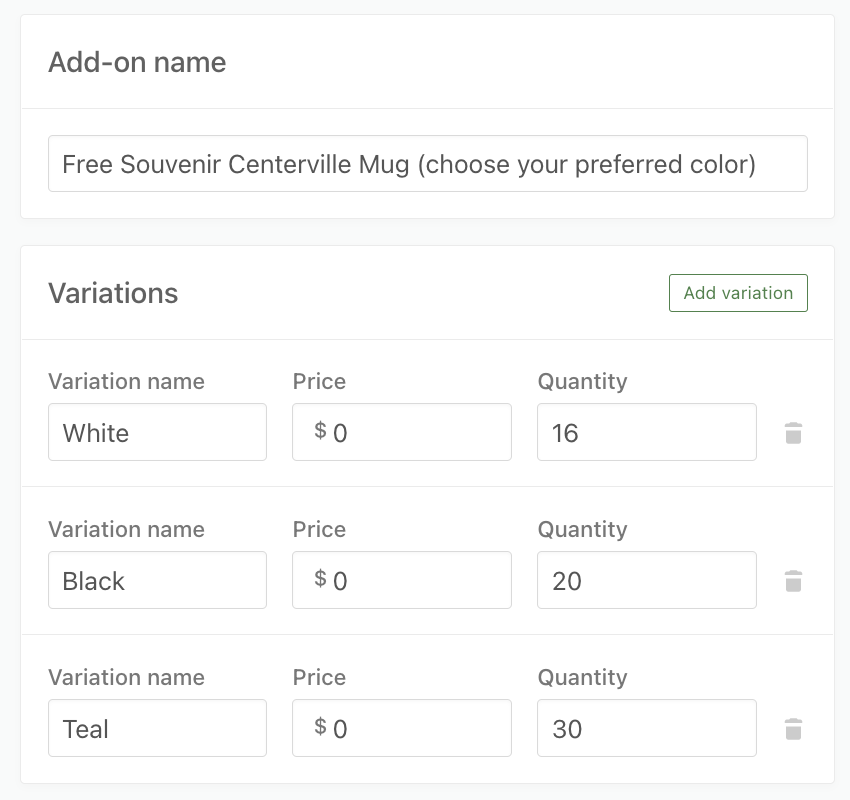Click Price label above Teal's price field
The height and width of the screenshot is (800, 850).
pyautogui.click(x=319, y=678)
